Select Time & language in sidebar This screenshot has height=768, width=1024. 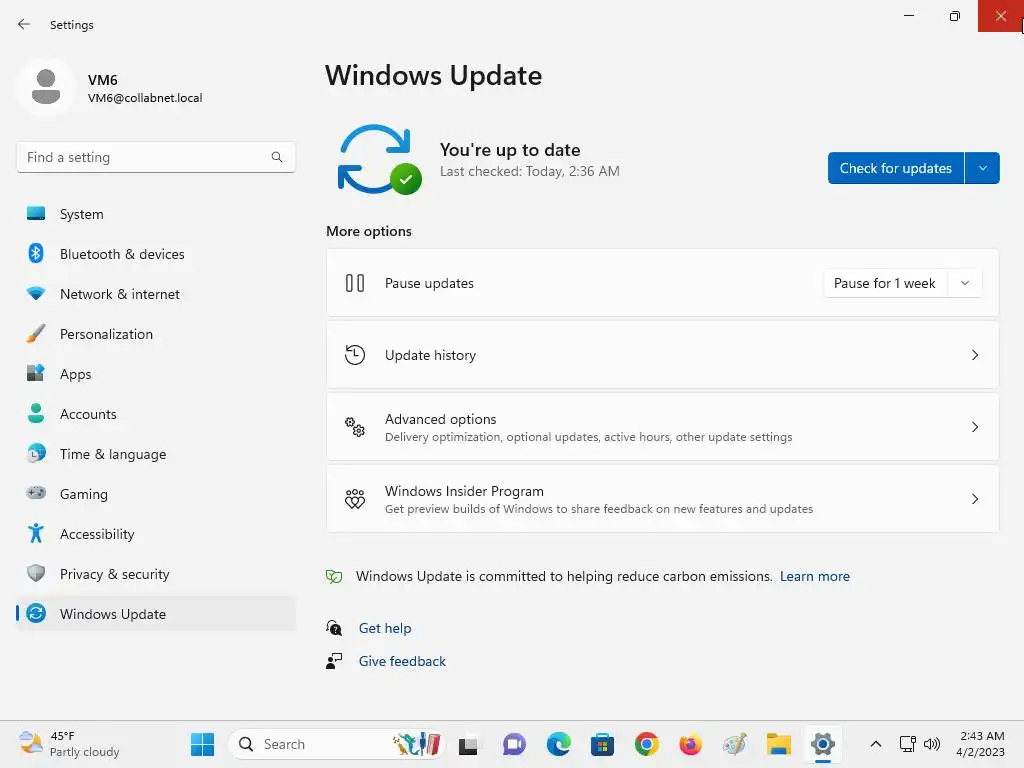coord(156,454)
